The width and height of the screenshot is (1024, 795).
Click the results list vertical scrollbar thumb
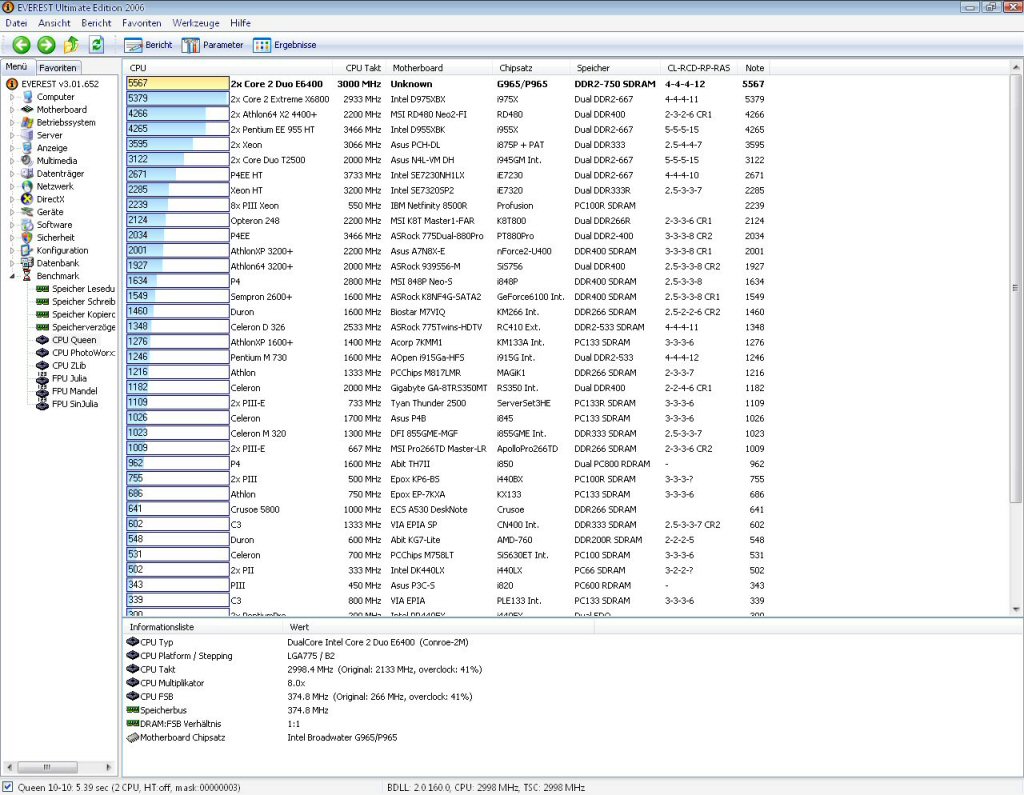1015,288
